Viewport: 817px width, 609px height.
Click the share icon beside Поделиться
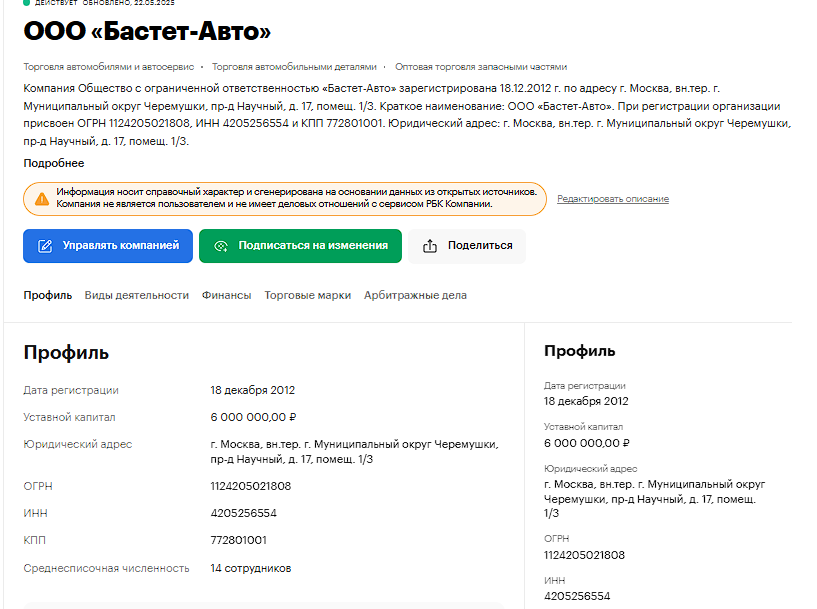430,246
